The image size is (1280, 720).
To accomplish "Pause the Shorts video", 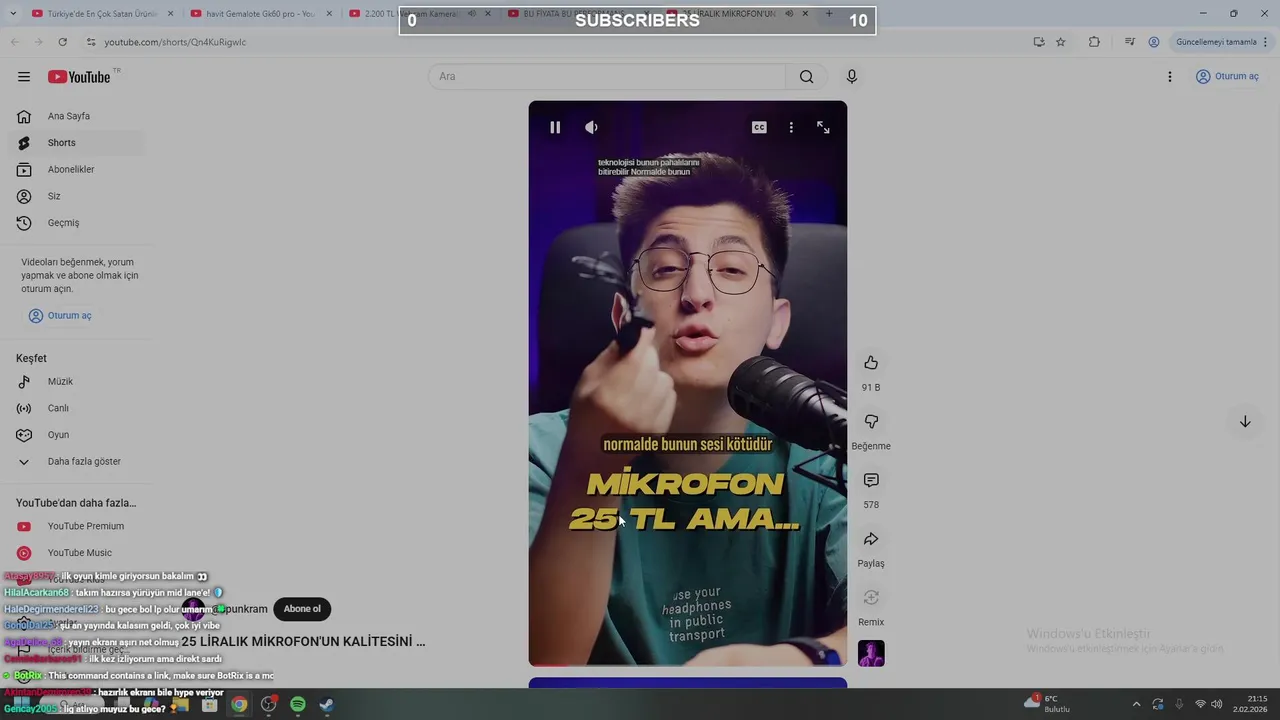I will tap(555, 127).
